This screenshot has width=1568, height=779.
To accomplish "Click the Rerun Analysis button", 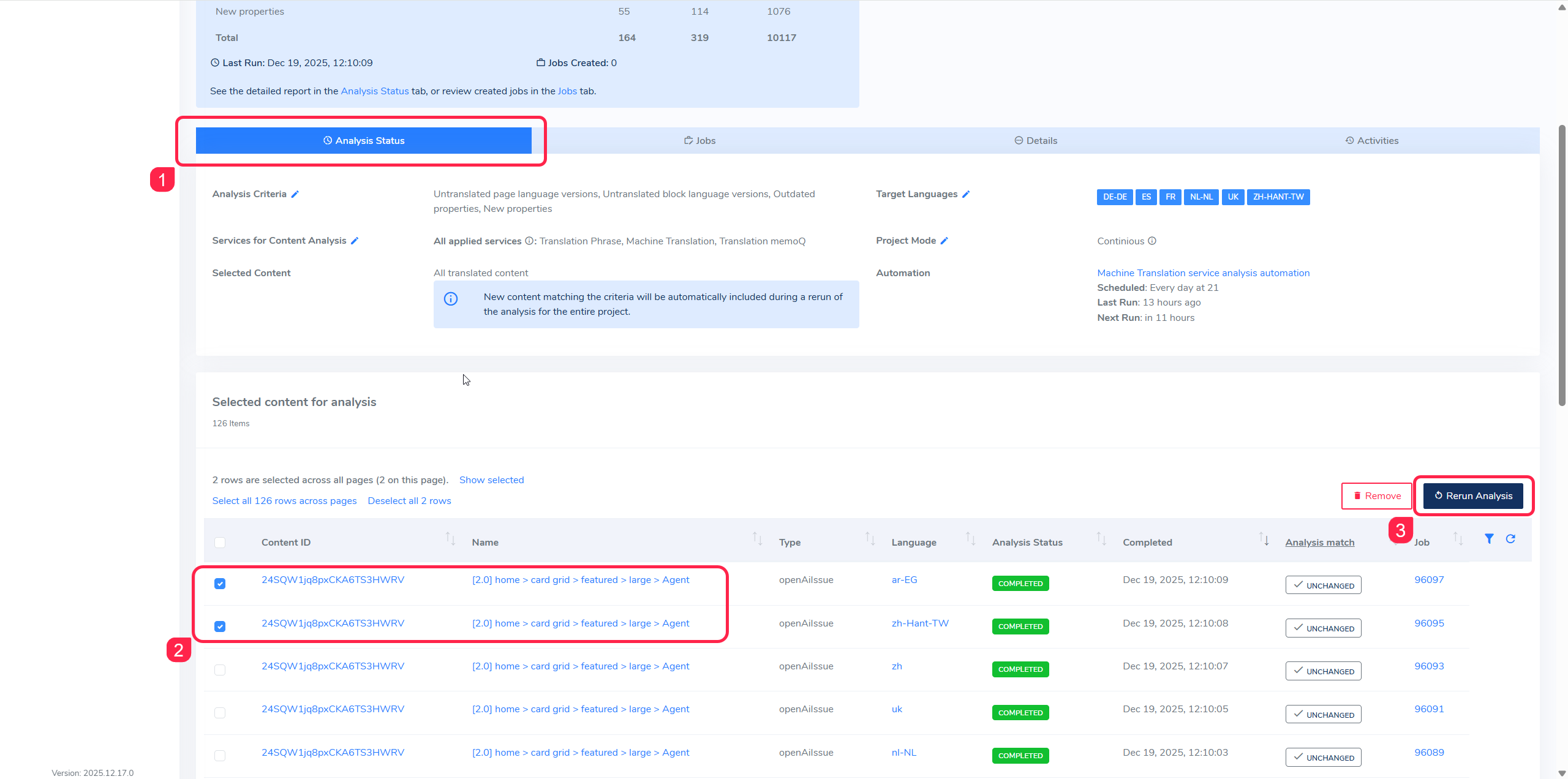I will [1473, 496].
